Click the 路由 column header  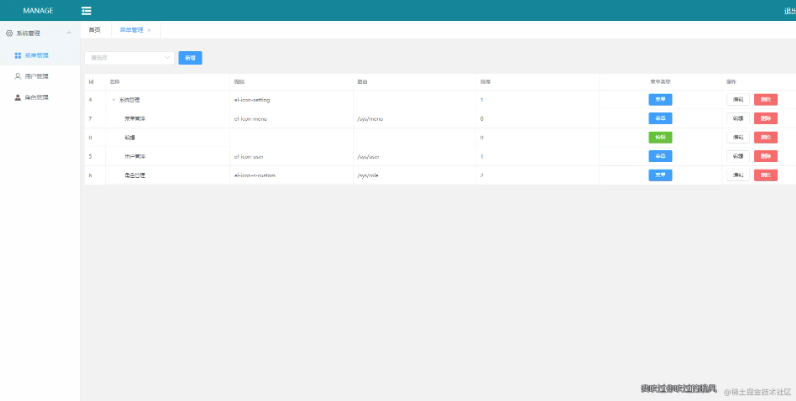pyautogui.click(x=362, y=82)
